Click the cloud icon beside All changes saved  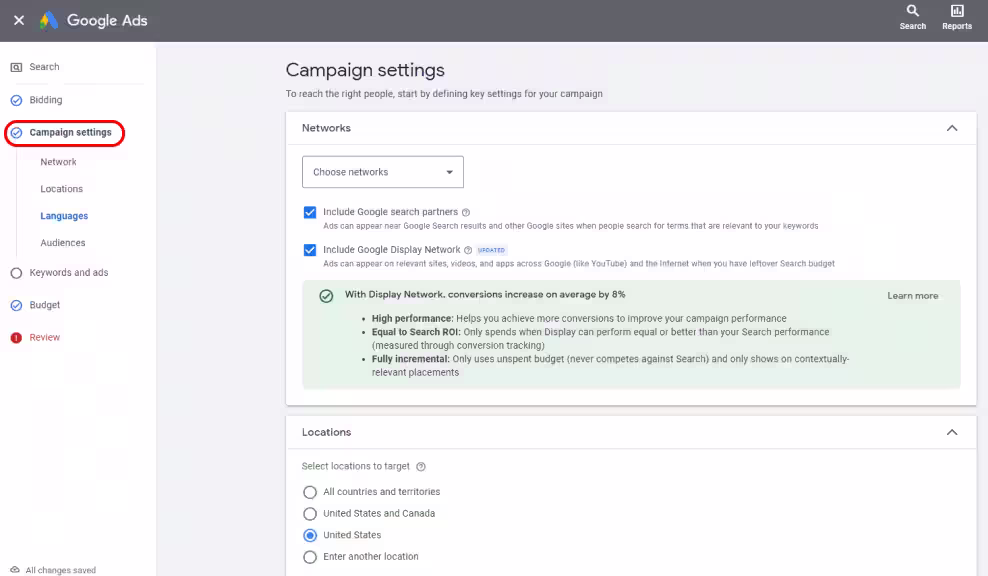[14, 570]
